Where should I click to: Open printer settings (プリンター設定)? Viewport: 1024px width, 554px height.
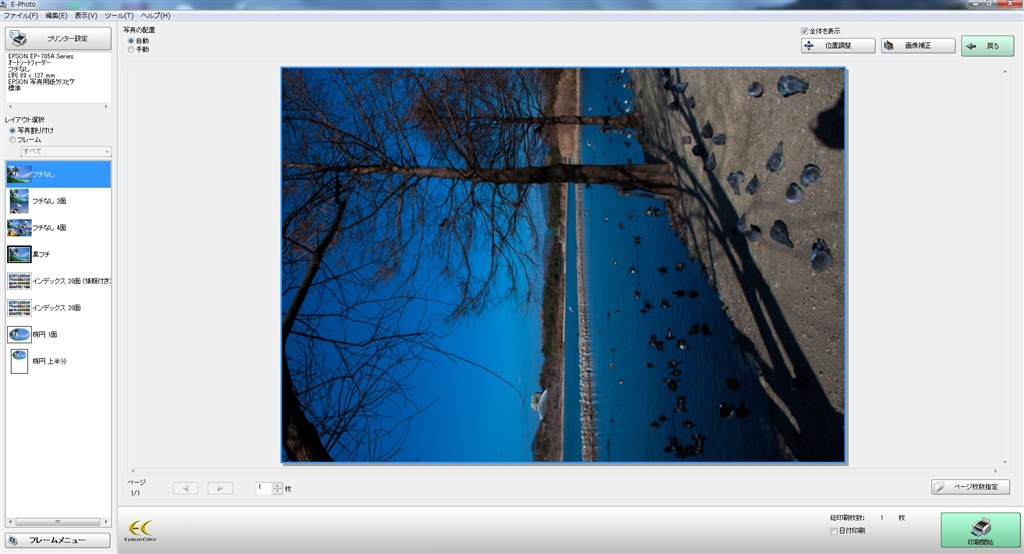[58, 39]
